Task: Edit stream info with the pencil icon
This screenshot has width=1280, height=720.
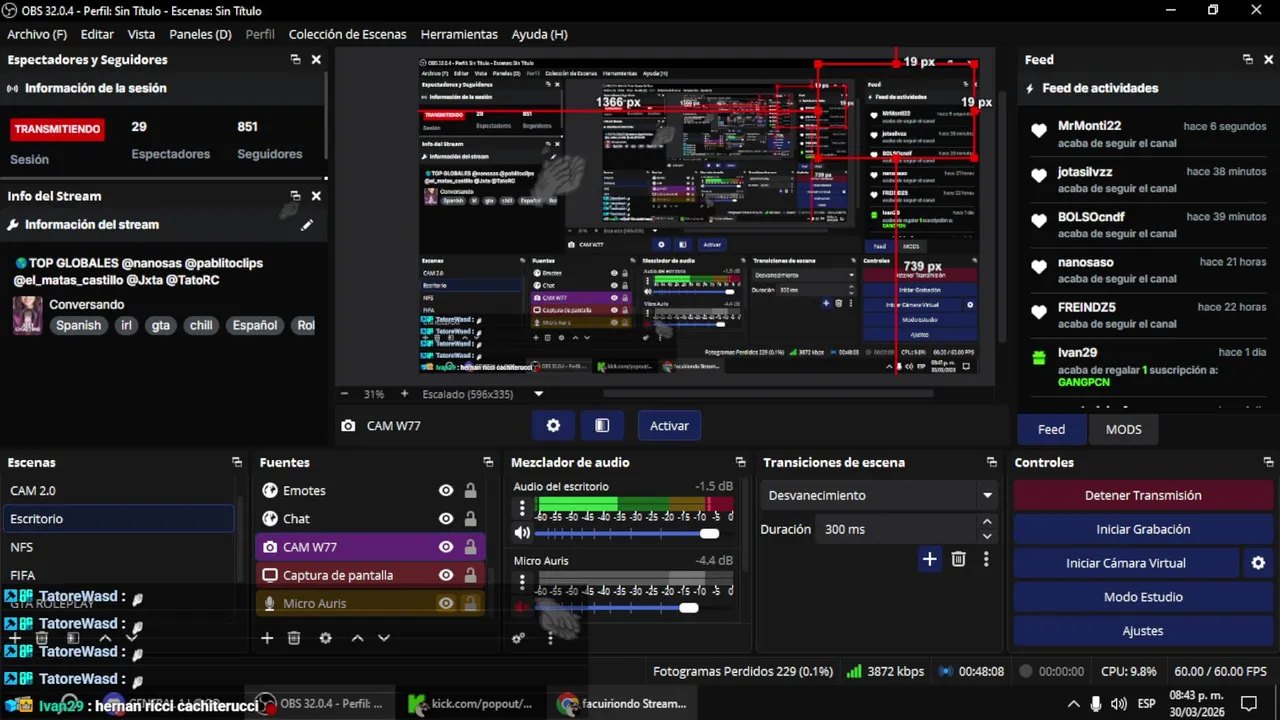Action: coord(307,225)
